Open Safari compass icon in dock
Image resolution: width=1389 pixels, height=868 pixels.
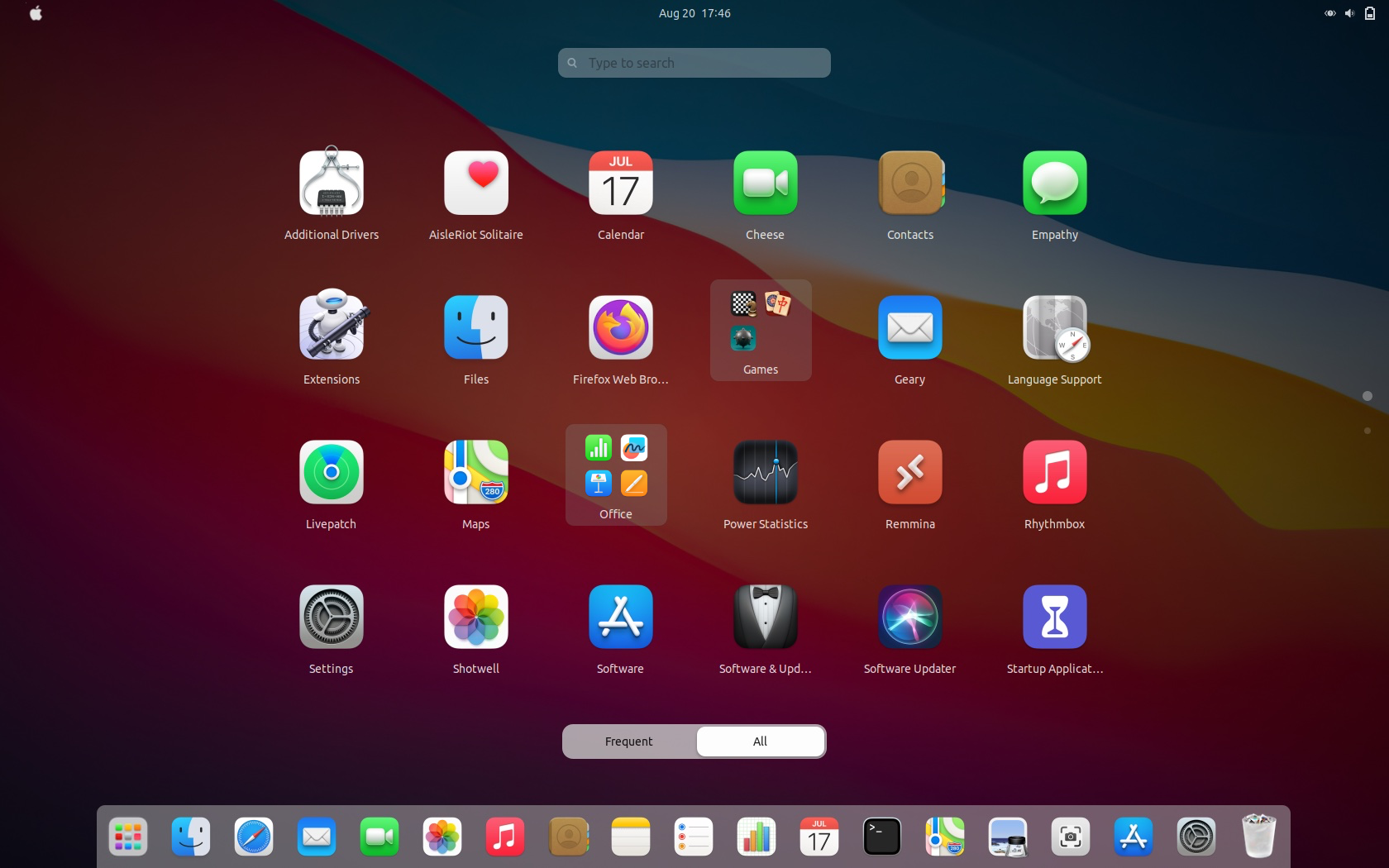tap(254, 837)
